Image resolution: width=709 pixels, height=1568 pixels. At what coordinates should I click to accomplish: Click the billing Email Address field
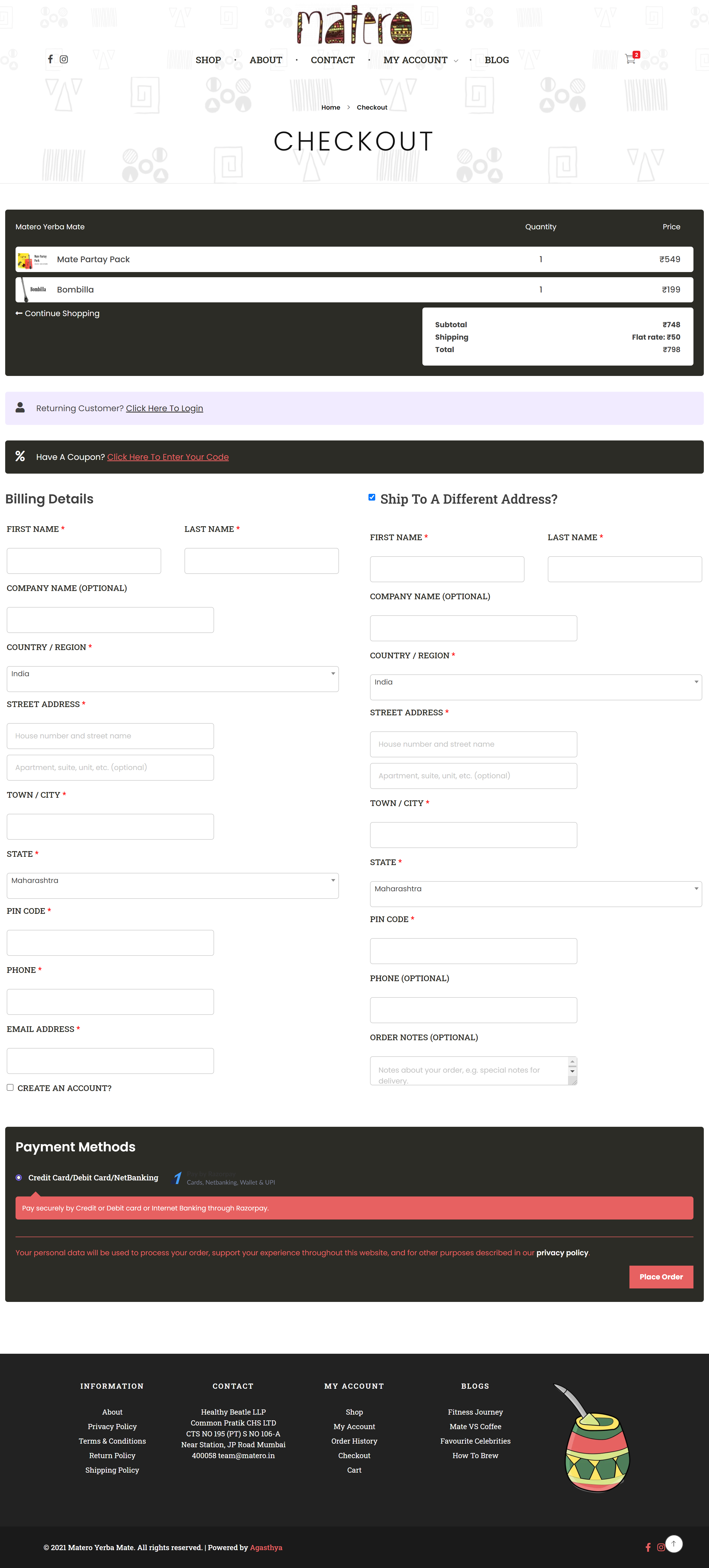(110, 1060)
